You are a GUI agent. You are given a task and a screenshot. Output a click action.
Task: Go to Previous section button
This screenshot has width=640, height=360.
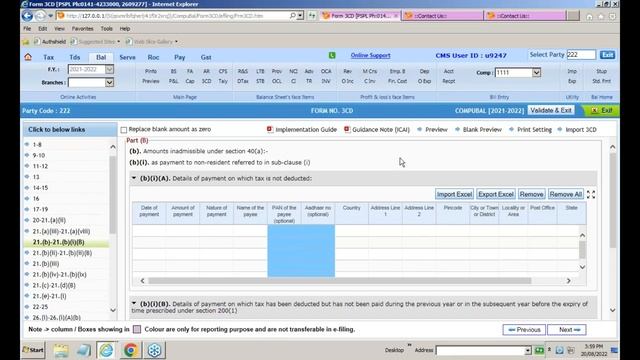coord(524,329)
